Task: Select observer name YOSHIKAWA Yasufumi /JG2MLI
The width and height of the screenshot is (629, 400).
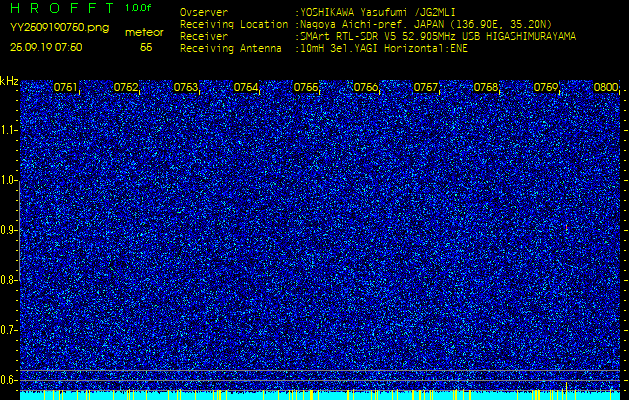Action: click(378, 12)
